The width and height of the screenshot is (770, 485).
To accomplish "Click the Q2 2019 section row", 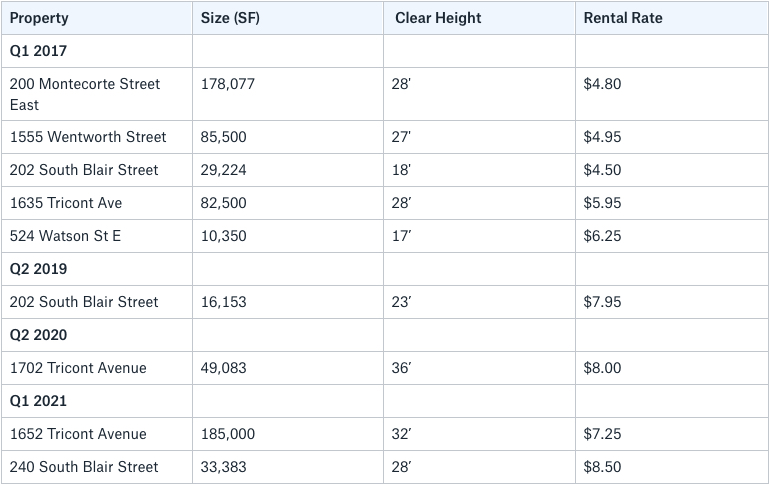I will 385,269.
